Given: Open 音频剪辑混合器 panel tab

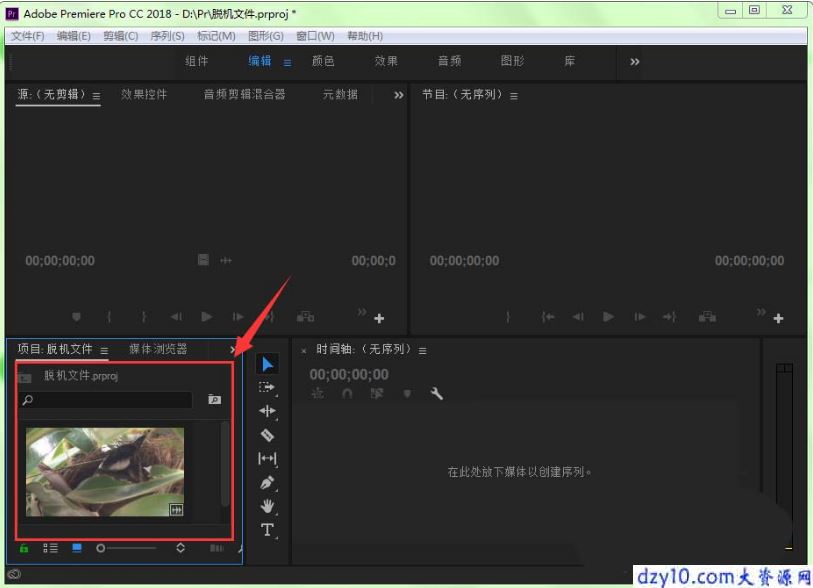Looking at the screenshot, I should point(244,94).
